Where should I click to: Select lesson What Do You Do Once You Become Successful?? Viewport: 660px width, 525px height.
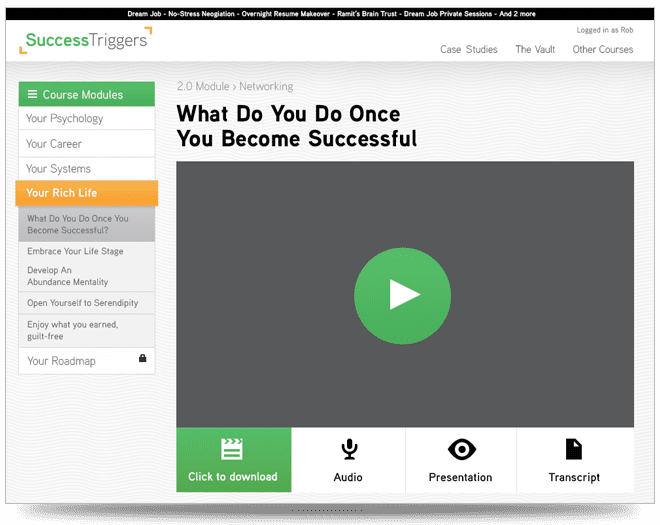click(87, 224)
